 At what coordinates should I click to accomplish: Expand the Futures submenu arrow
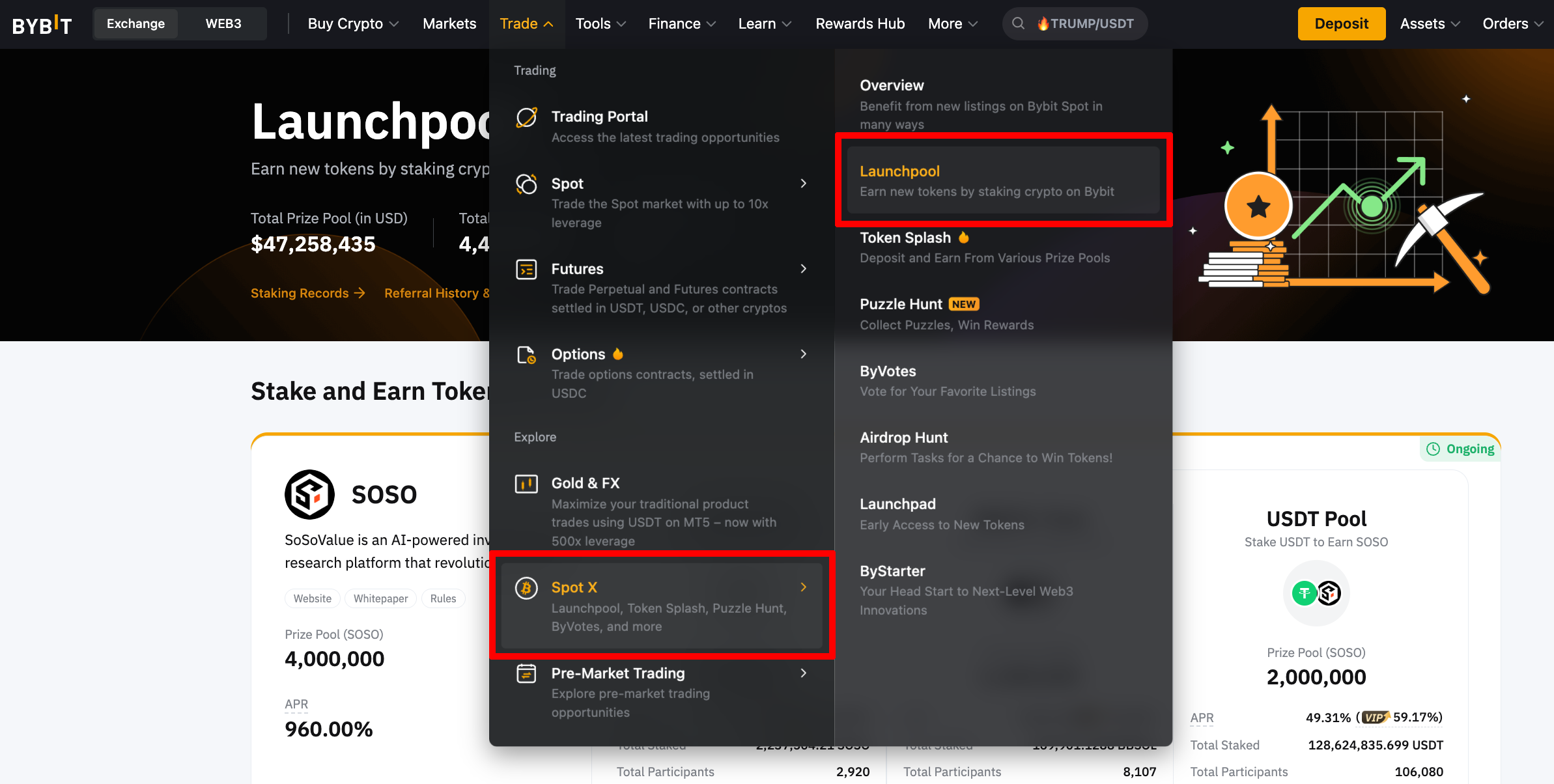[803, 269]
